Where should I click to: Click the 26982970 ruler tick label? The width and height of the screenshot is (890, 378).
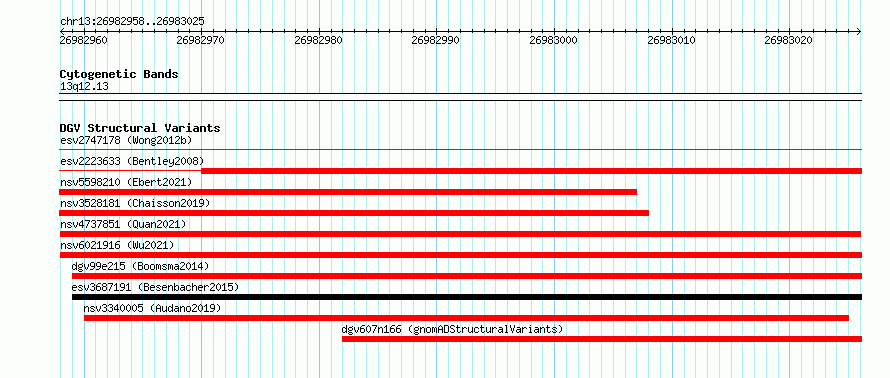pos(200,40)
